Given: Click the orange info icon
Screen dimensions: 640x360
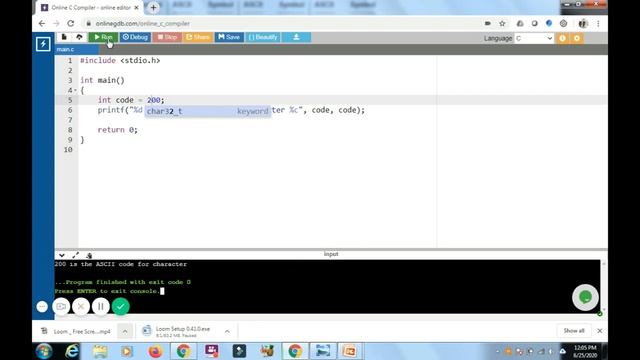Looking at the screenshot, I should [562, 38].
